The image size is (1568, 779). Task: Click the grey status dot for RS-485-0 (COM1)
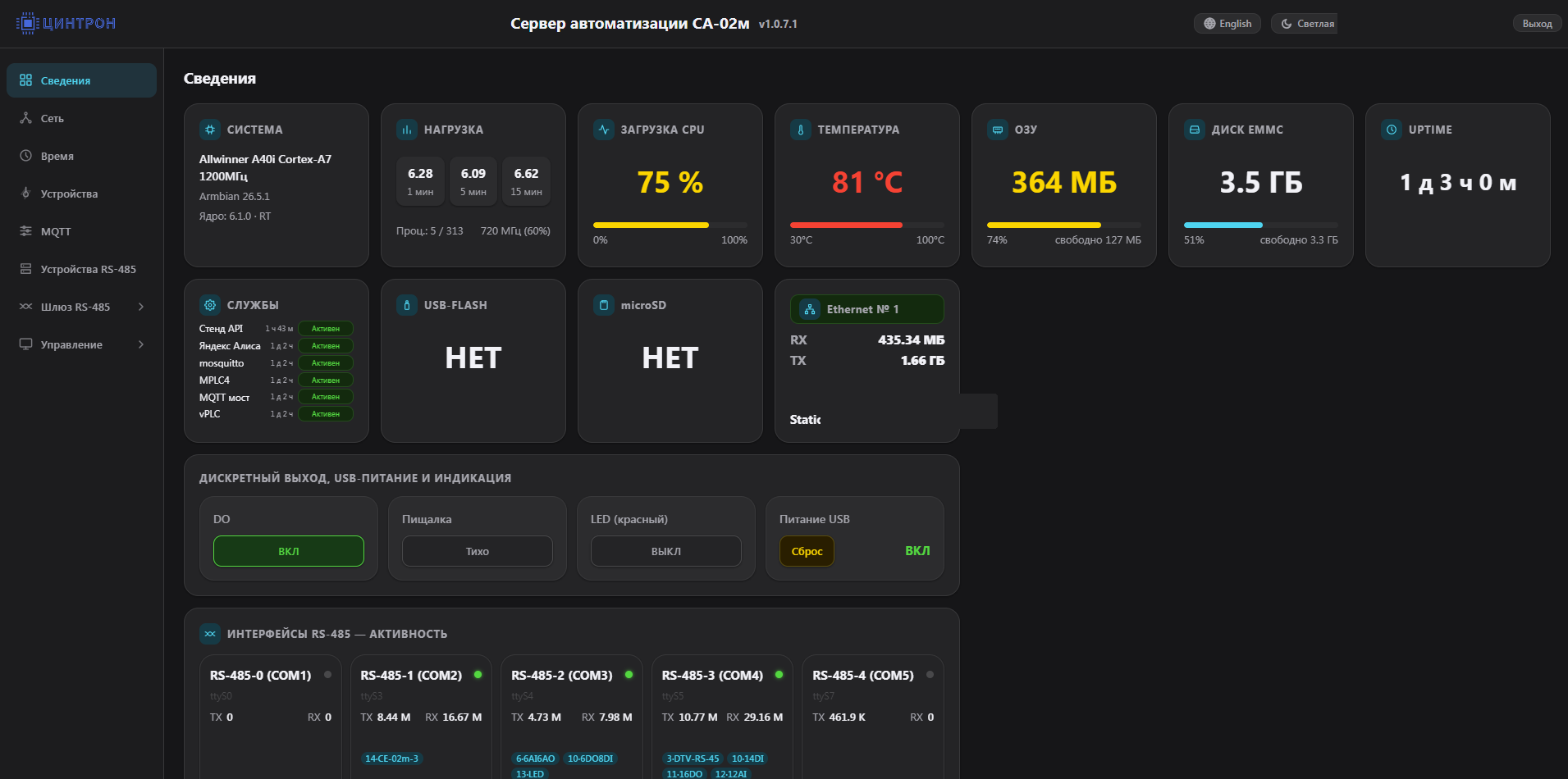pyautogui.click(x=327, y=675)
